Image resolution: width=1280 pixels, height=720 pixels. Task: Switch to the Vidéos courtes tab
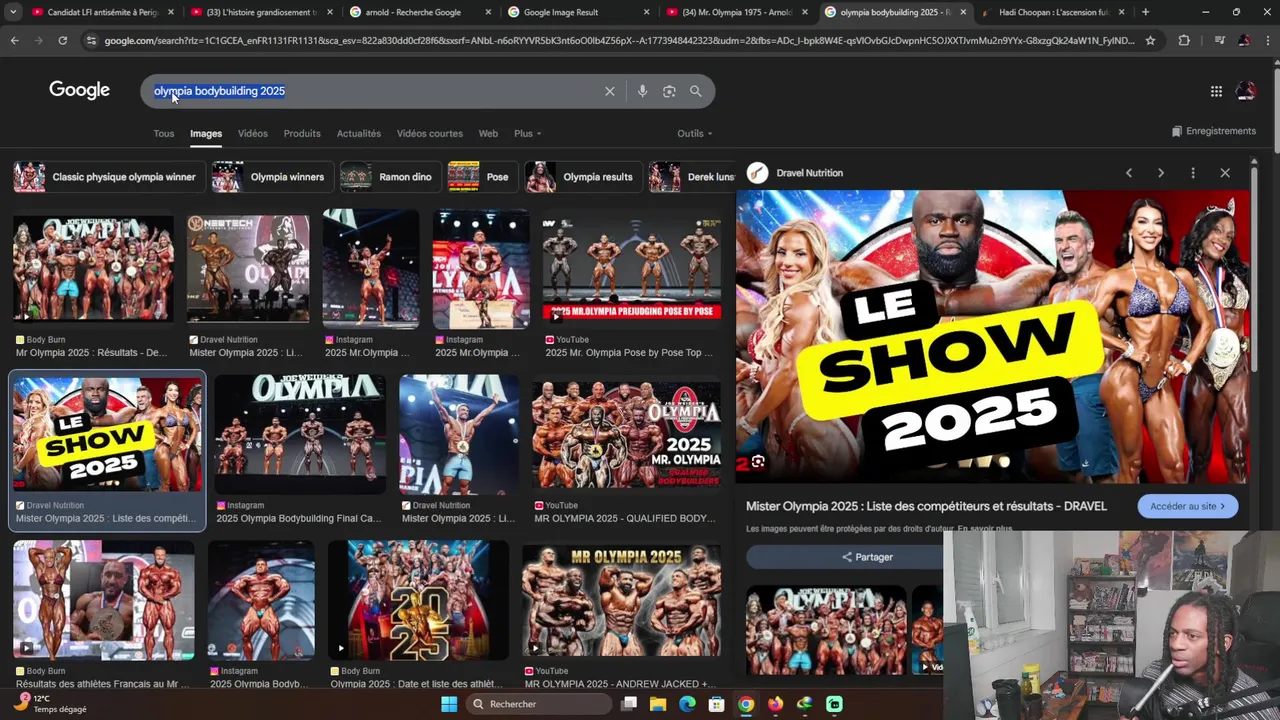point(430,133)
